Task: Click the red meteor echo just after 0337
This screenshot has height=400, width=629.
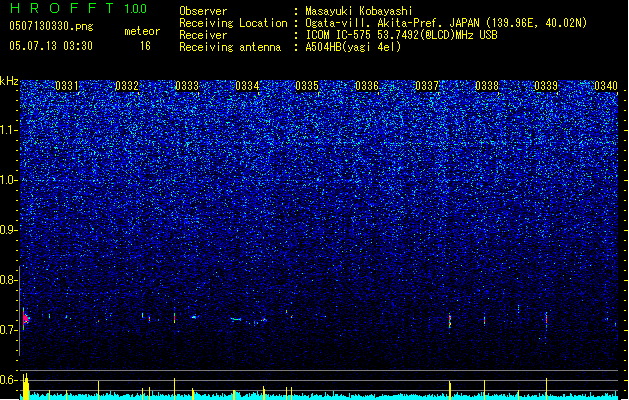Action: (x=450, y=321)
